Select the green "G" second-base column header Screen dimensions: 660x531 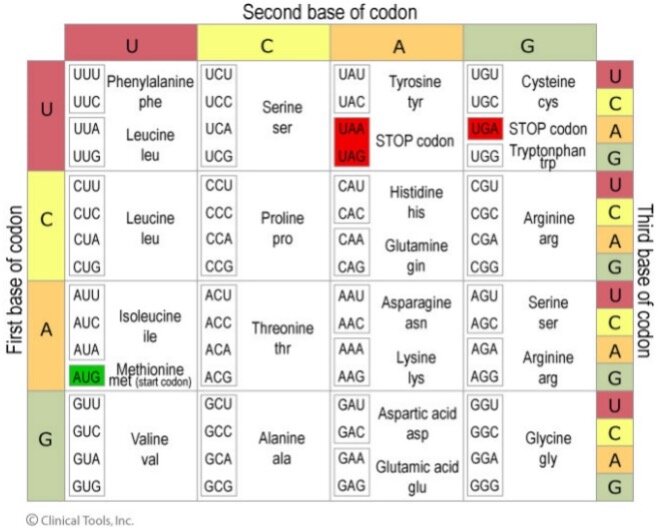pyautogui.click(x=530, y=44)
